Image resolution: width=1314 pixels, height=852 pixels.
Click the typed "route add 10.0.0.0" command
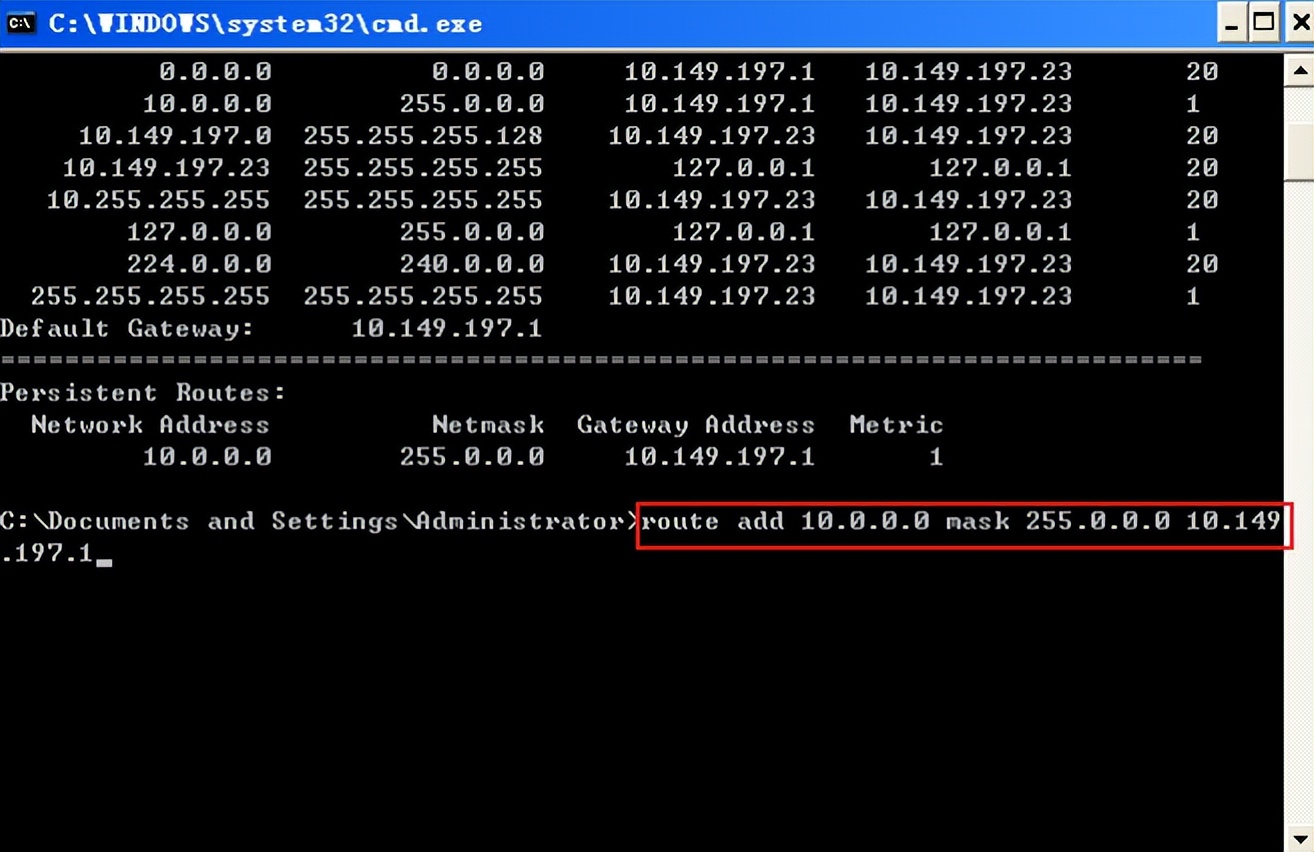coord(785,521)
